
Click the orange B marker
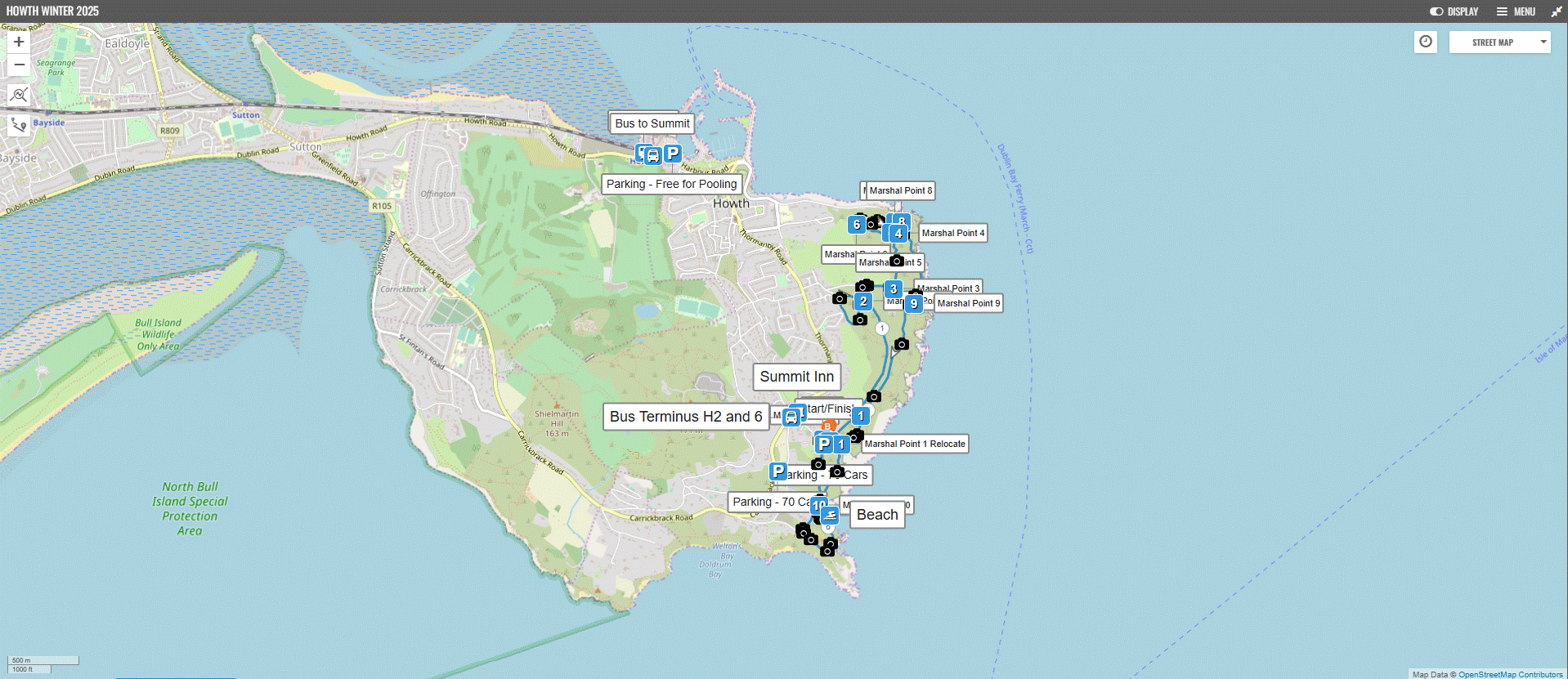pyautogui.click(x=828, y=427)
